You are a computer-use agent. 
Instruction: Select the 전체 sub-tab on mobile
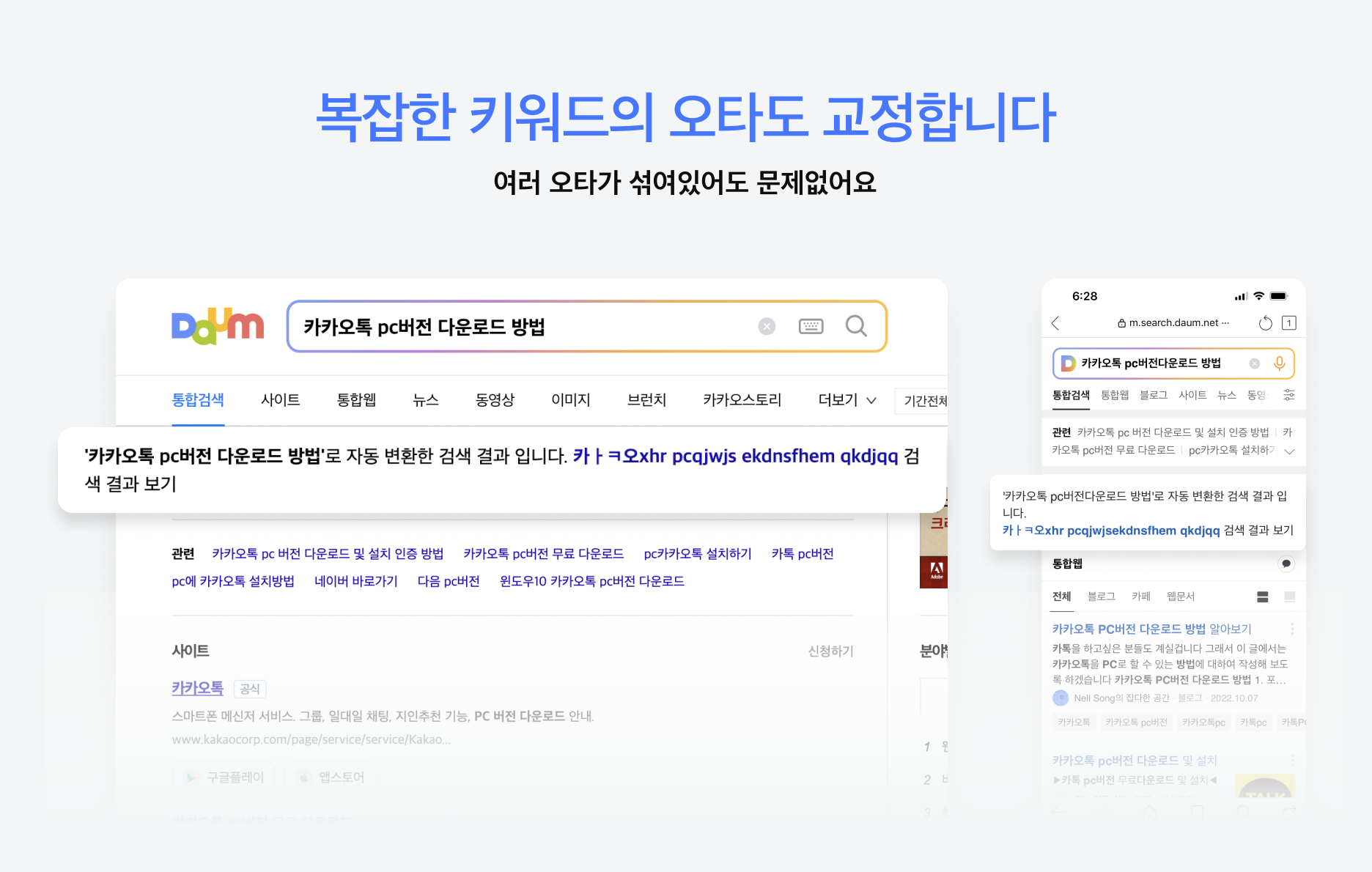point(1062,596)
